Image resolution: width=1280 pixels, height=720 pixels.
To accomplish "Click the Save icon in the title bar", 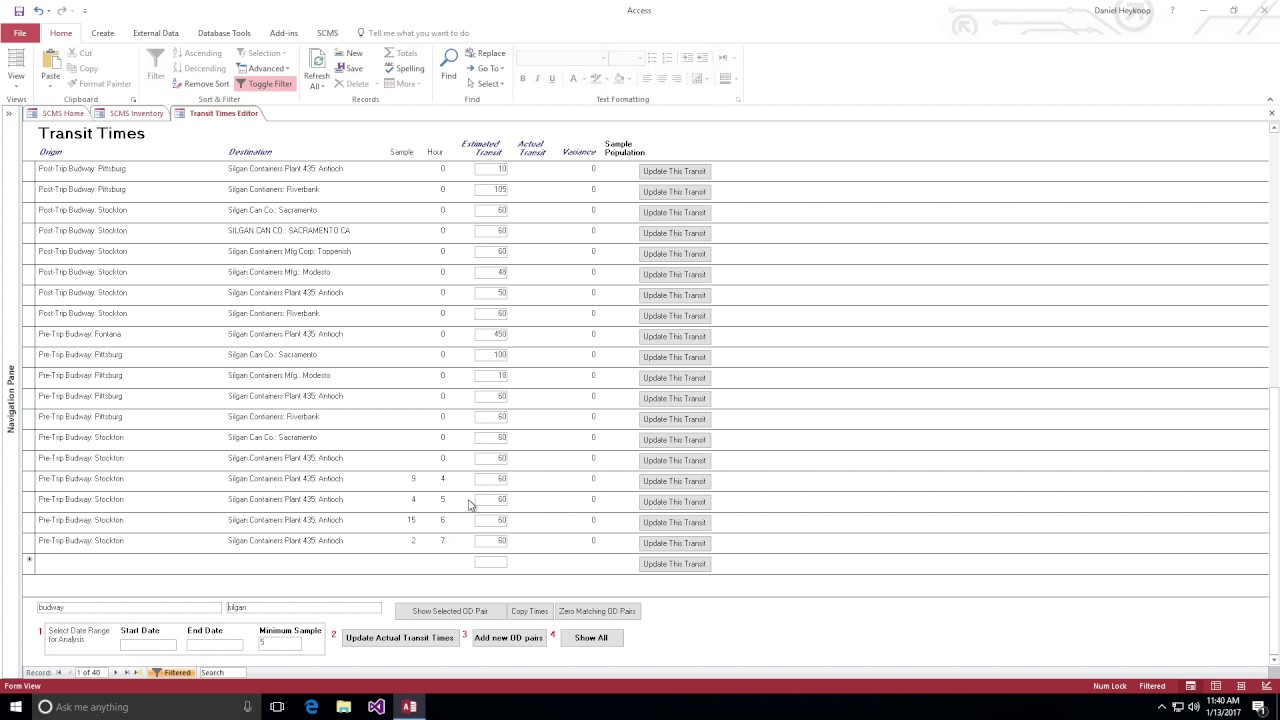I will click(x=19, y=11).
